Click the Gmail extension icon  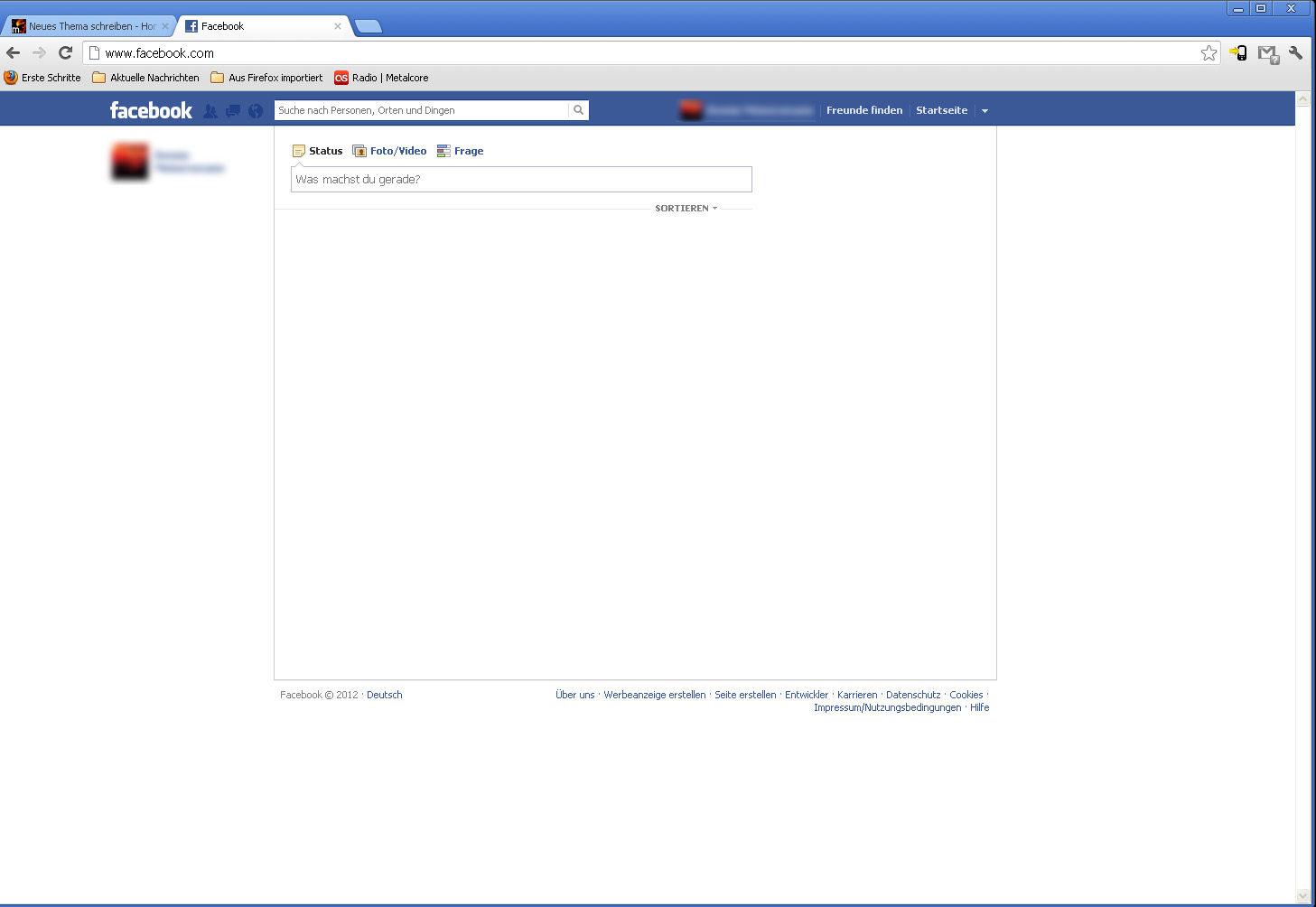pyautogui.click(x=1267, y=52)
